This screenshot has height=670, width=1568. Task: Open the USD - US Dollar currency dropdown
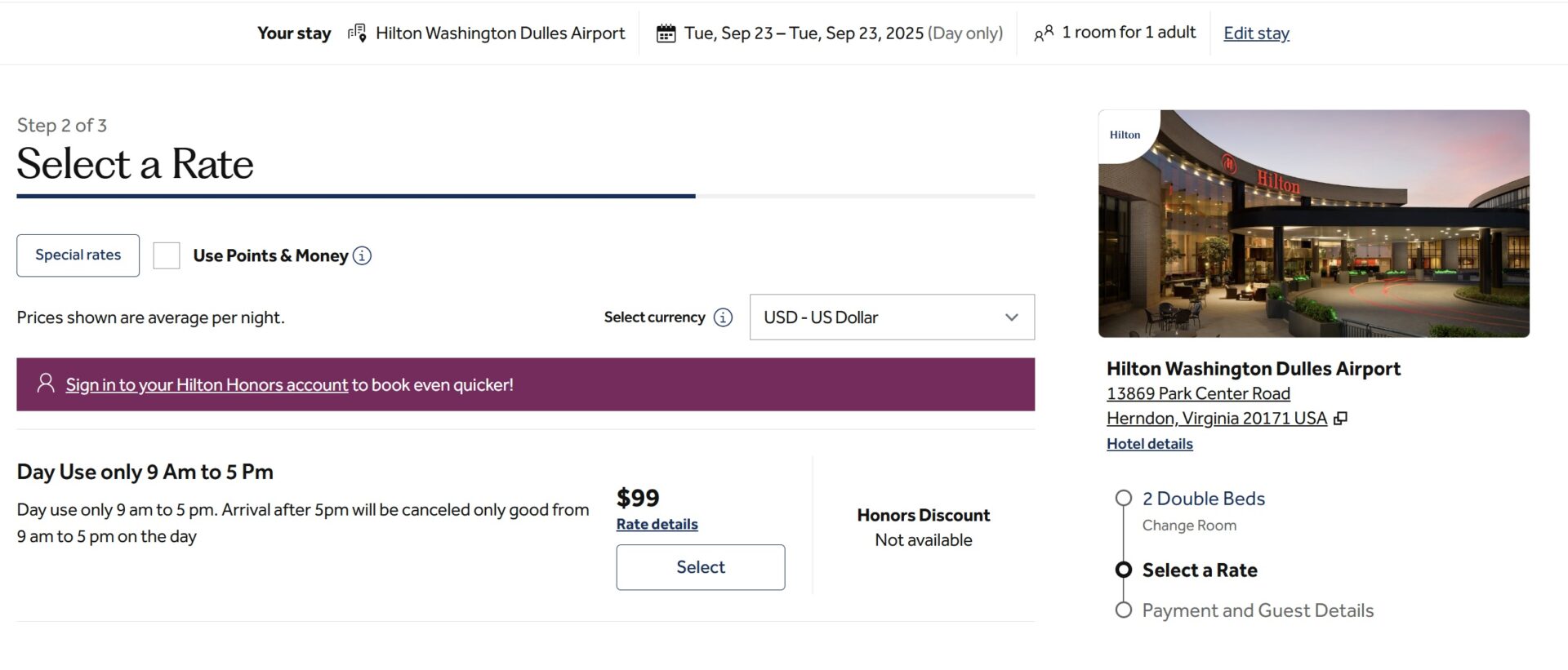891,317
